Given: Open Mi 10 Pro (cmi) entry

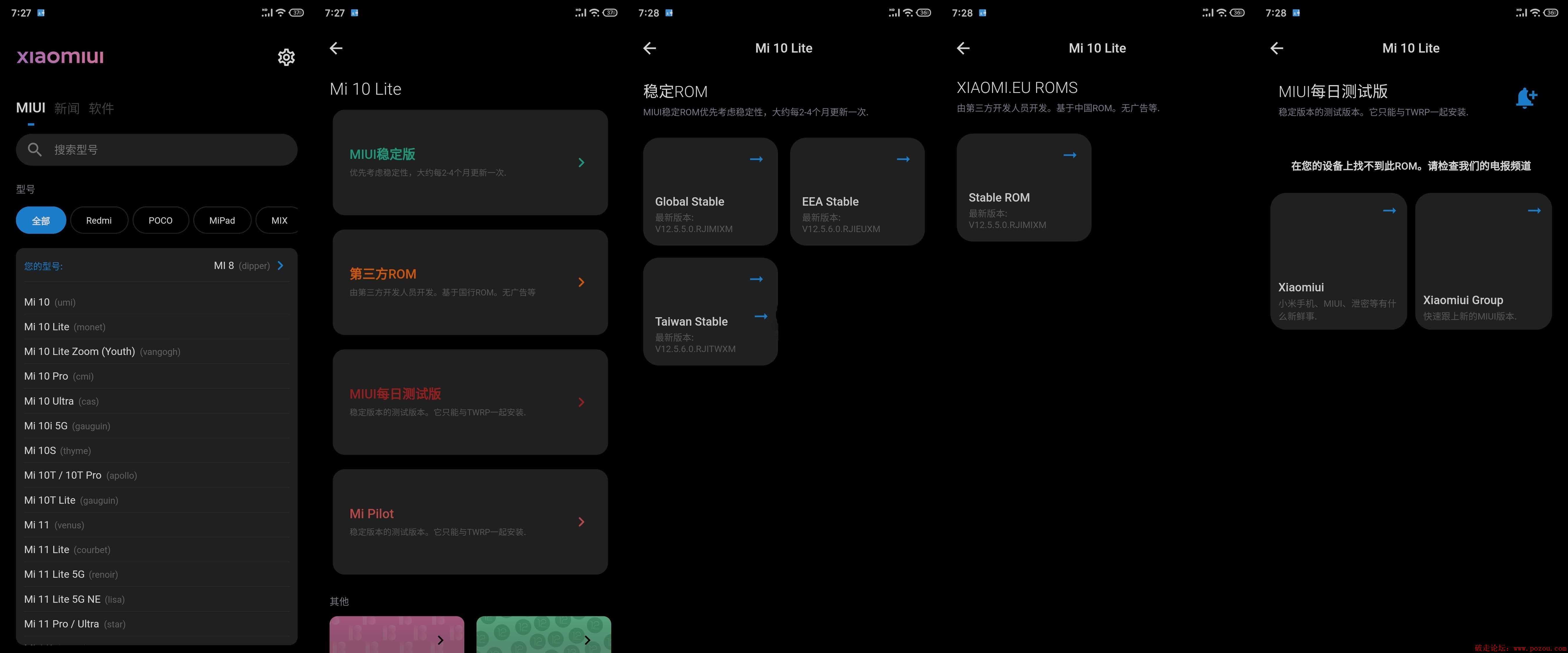Looking at the screenshot, I should coord(157,376).
